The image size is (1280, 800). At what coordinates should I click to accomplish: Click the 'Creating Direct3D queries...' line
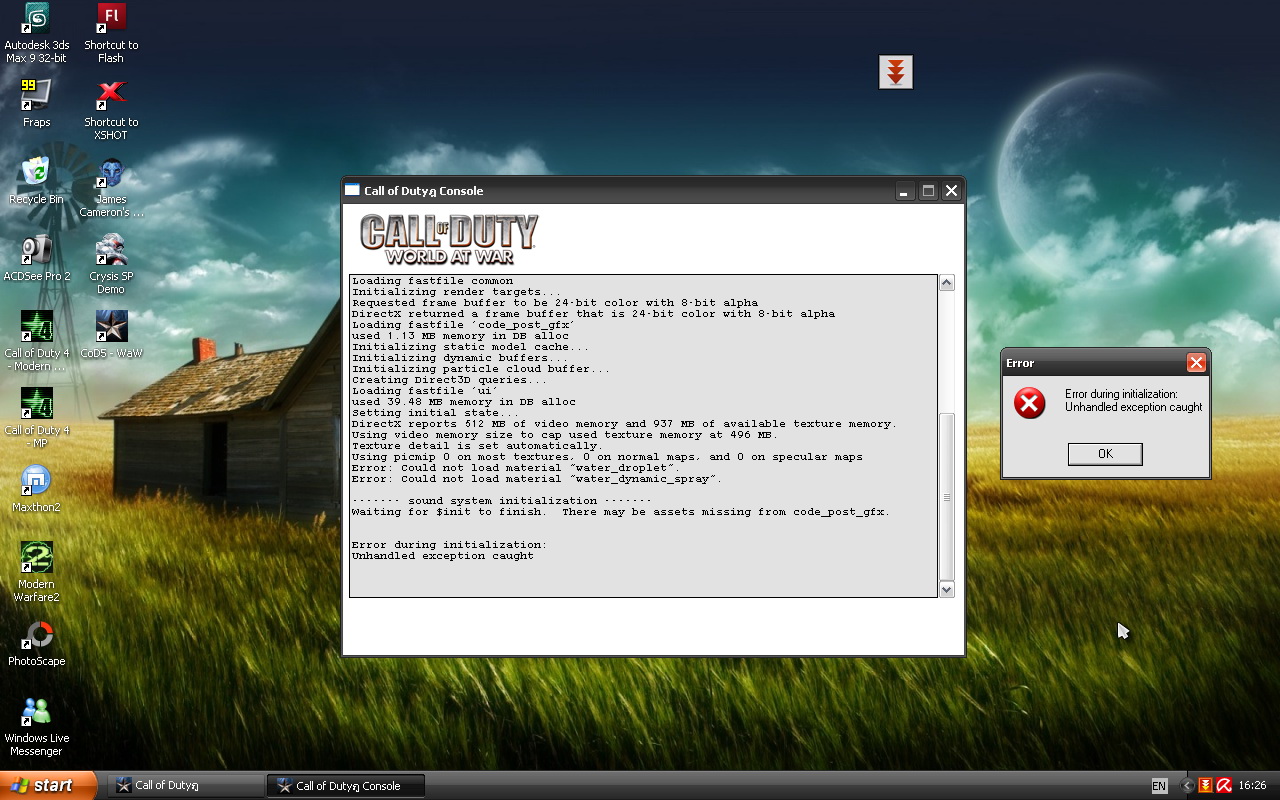click(x=449, y=380)
